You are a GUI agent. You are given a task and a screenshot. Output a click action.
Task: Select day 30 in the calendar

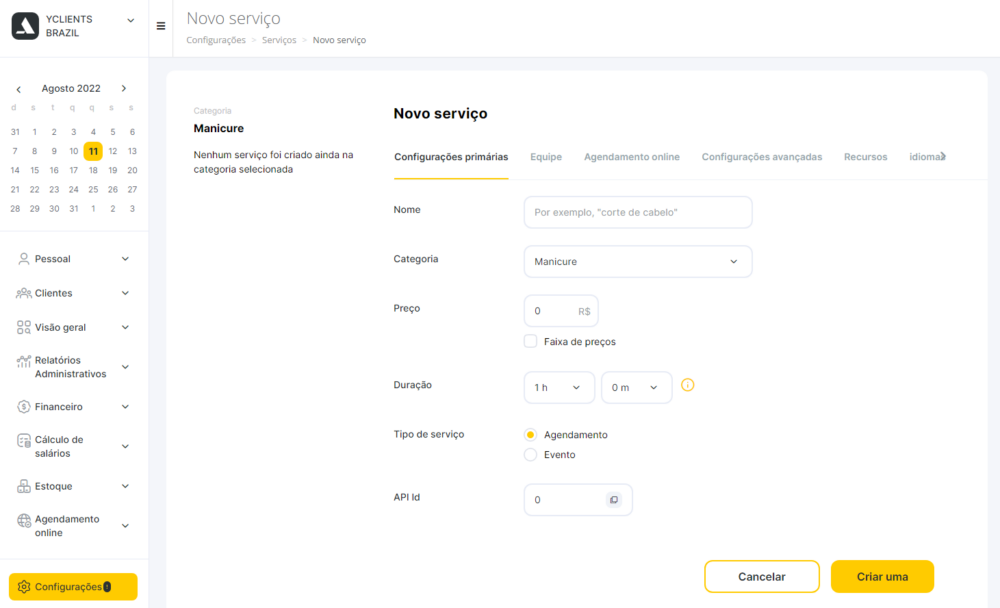point(54,209)
